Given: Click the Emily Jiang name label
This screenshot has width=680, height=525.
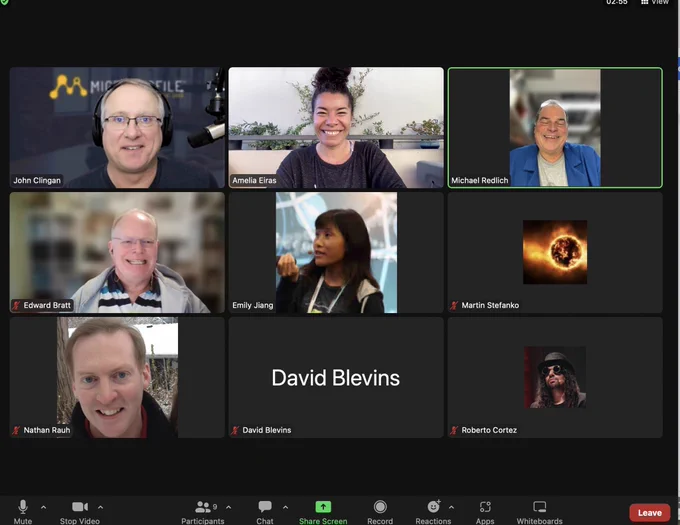Looking at the screenshot, I should (253, 305).
